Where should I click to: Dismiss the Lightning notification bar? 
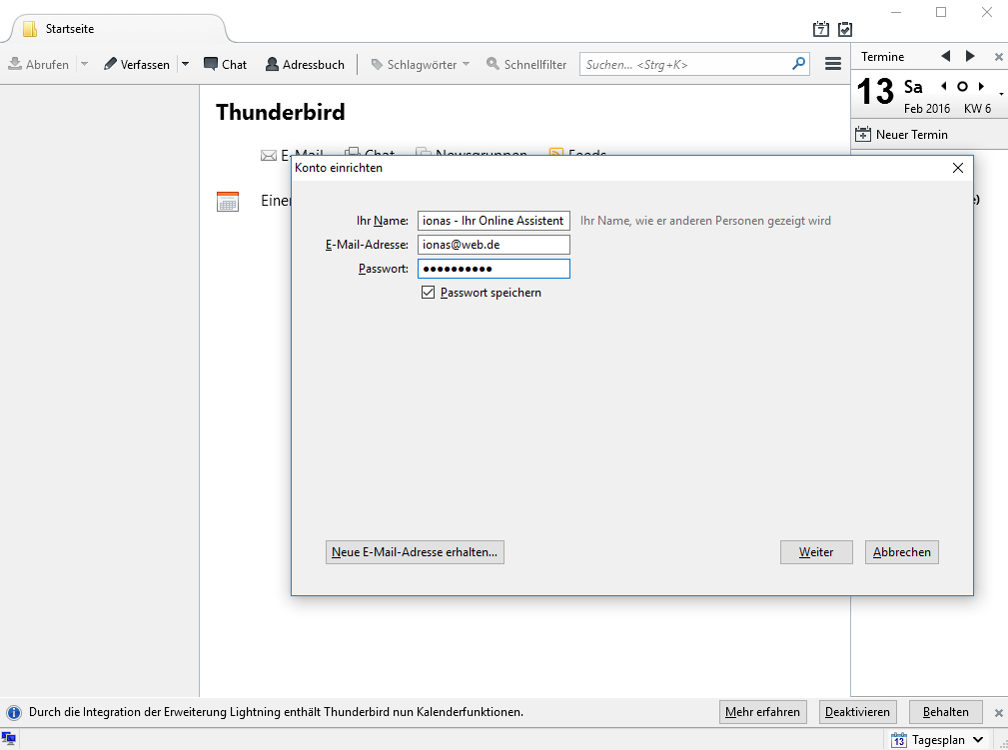point(998,713)
